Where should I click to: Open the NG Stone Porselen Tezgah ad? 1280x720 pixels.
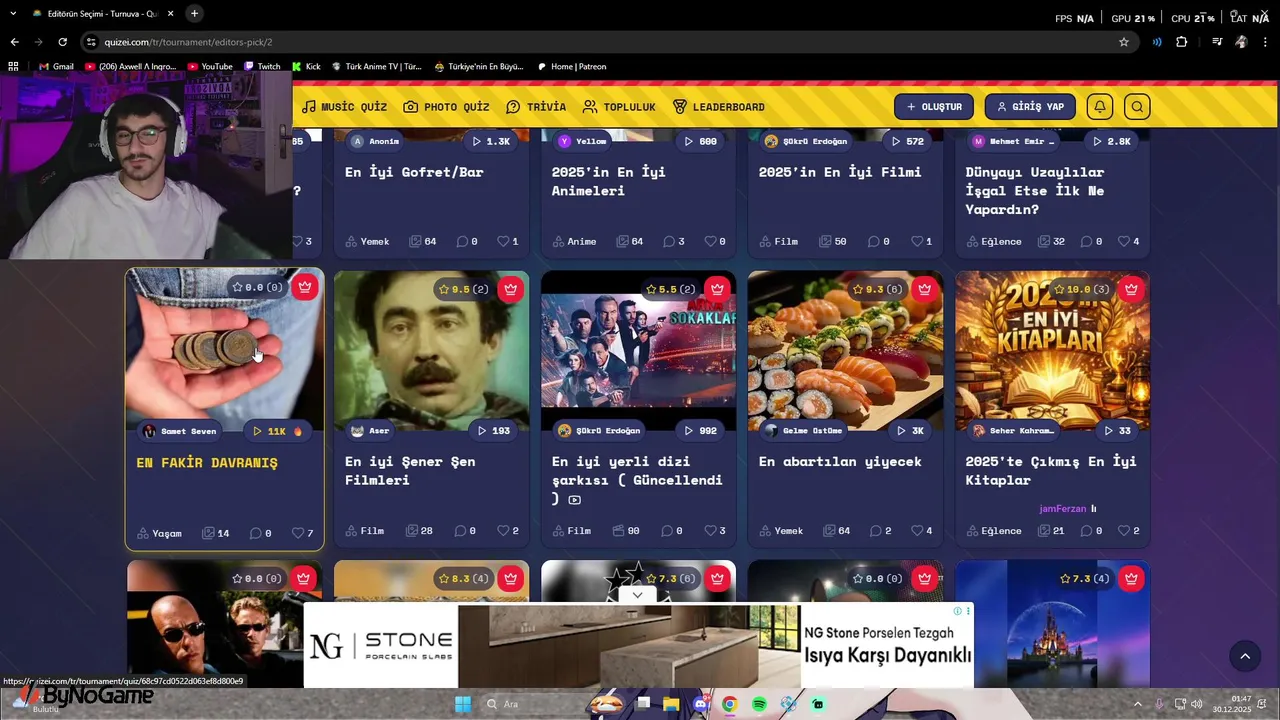pyautogui.click(x=638, y=645)
